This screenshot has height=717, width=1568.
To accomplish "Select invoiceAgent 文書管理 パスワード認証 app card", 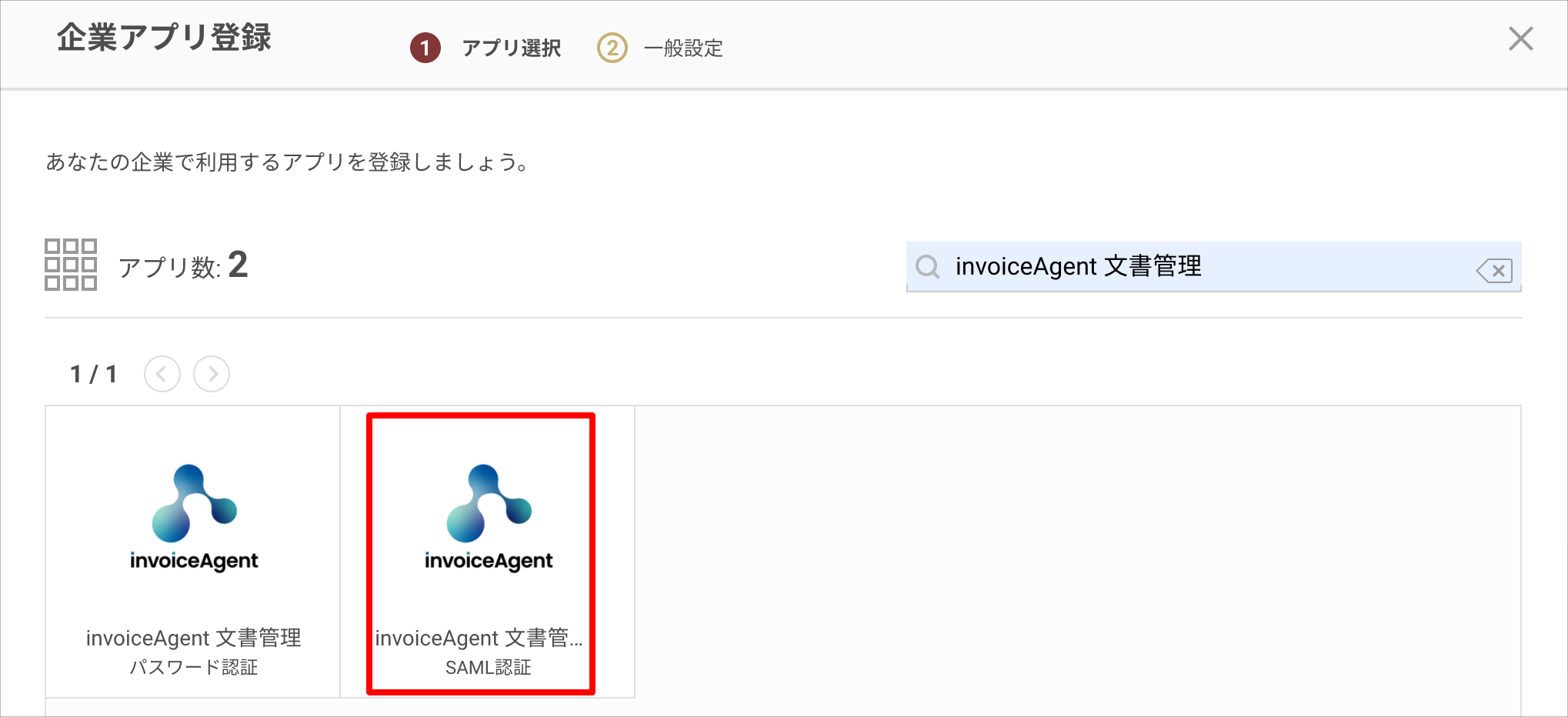I will (193, 552).
